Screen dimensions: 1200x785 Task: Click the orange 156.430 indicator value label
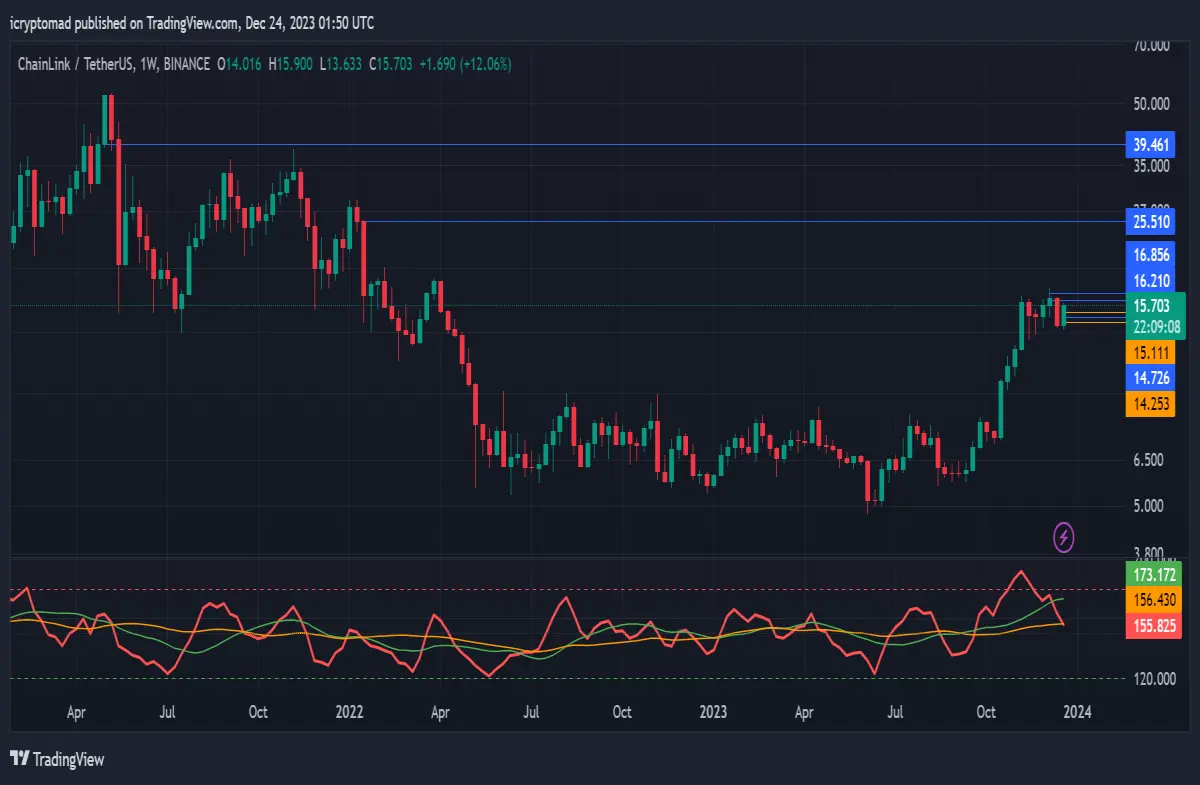coord(1155,600)
